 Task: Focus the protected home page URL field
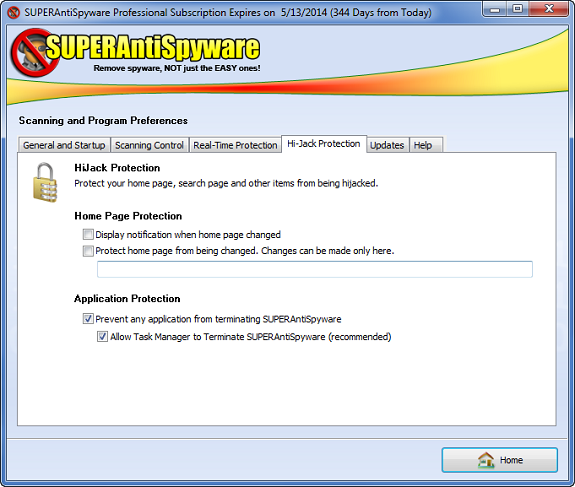point(315,269)
